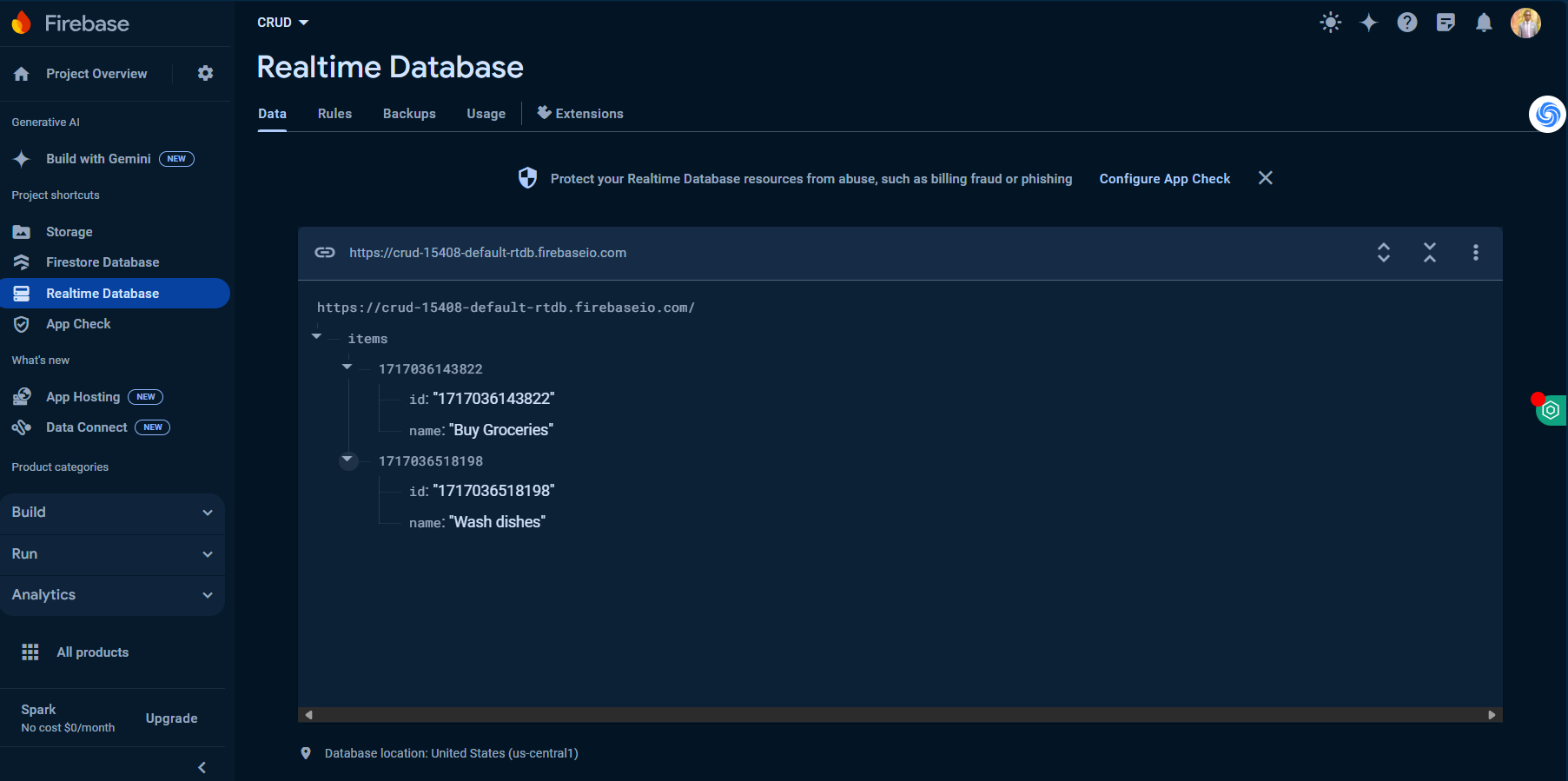Open App Check in sidebar
1568x781 pixels.
point(78,324)
